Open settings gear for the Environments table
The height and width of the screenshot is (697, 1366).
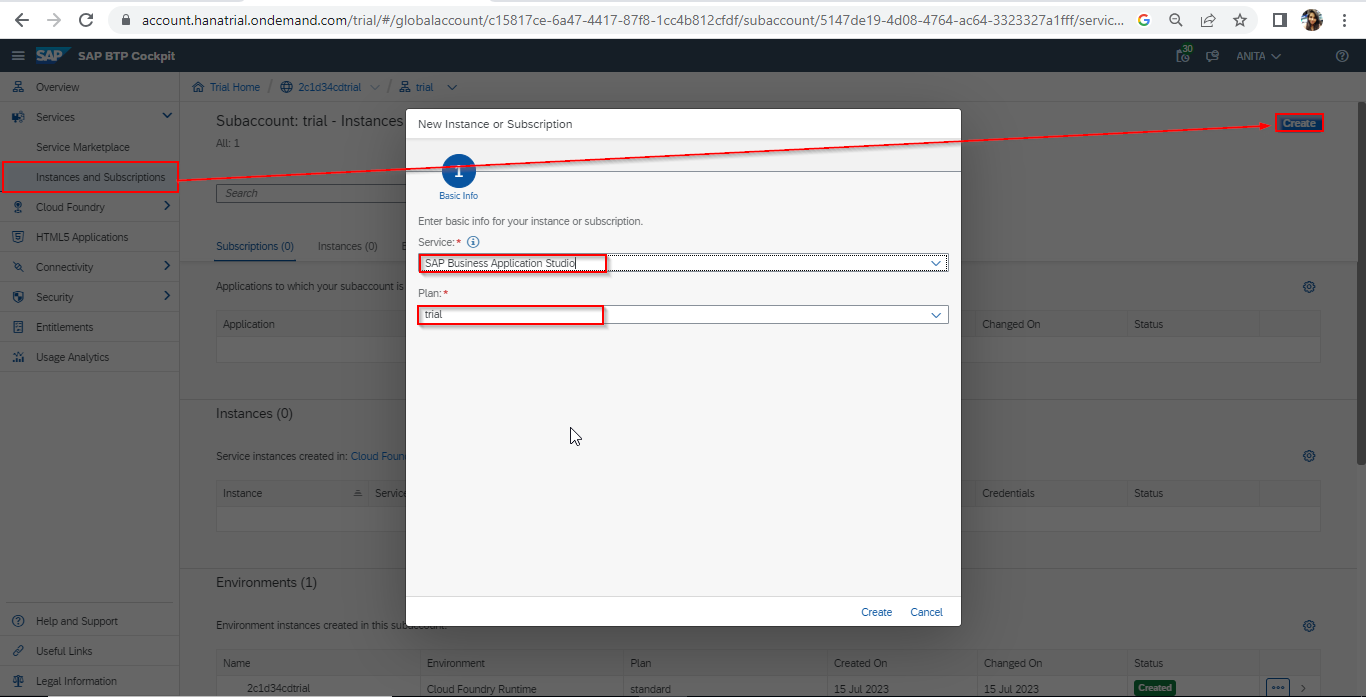(x=1308, y=626)
